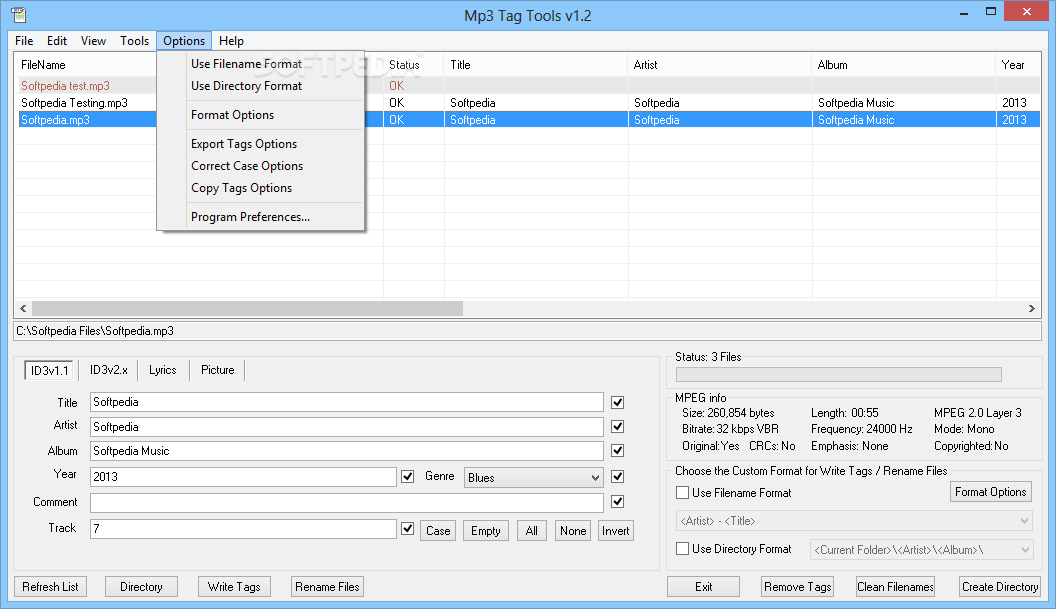The width and height of the screenshot is (1056, 609).
Task: Sort by the Album column header
Action: coord(904,65)
